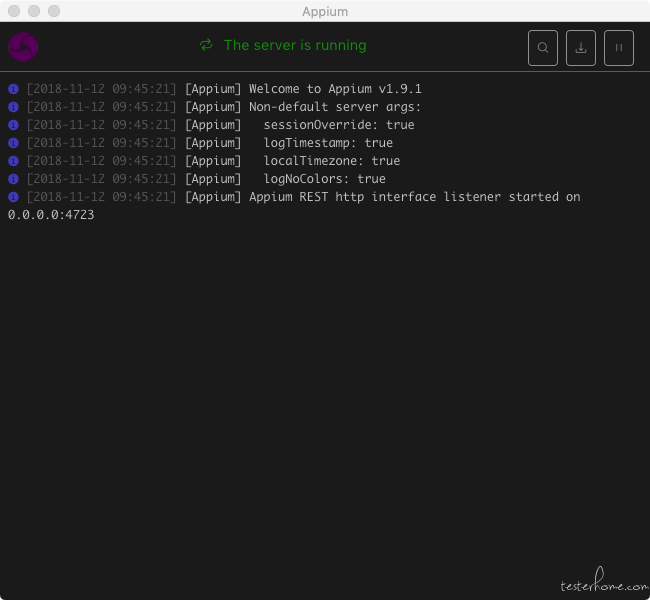Maximize the Appium window
The width and height of the screenshot is (650, 600).
click(x=54, y=11)
